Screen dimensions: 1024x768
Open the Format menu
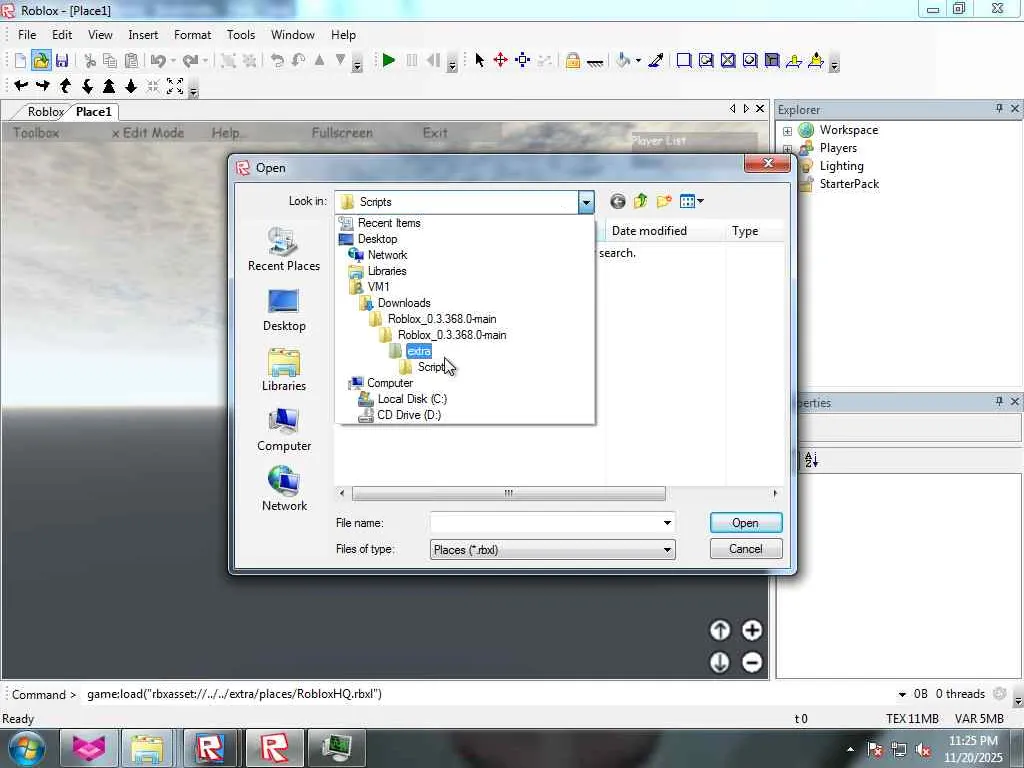coord(192,35)
